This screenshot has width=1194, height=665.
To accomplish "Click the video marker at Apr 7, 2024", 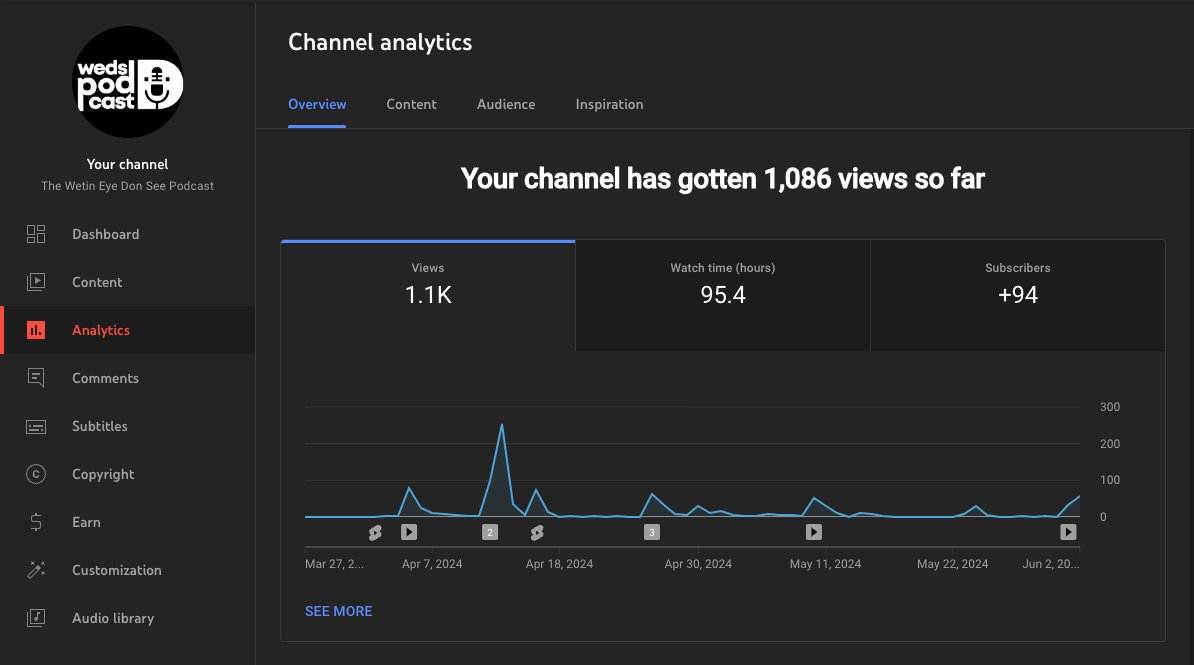I will click(409, 532).
